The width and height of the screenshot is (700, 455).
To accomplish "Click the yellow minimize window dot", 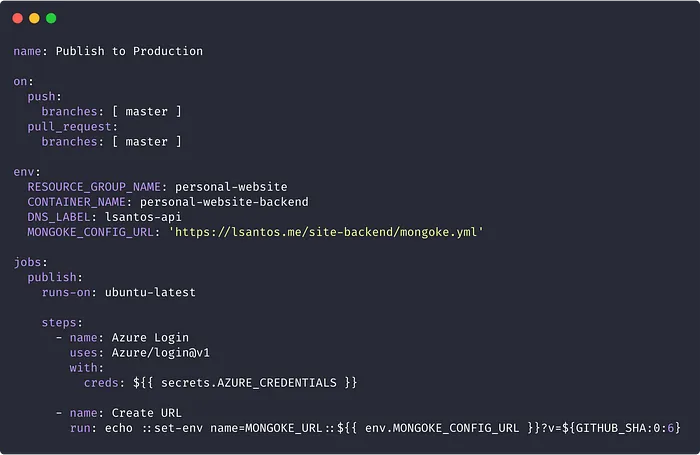I will point(34,18).
